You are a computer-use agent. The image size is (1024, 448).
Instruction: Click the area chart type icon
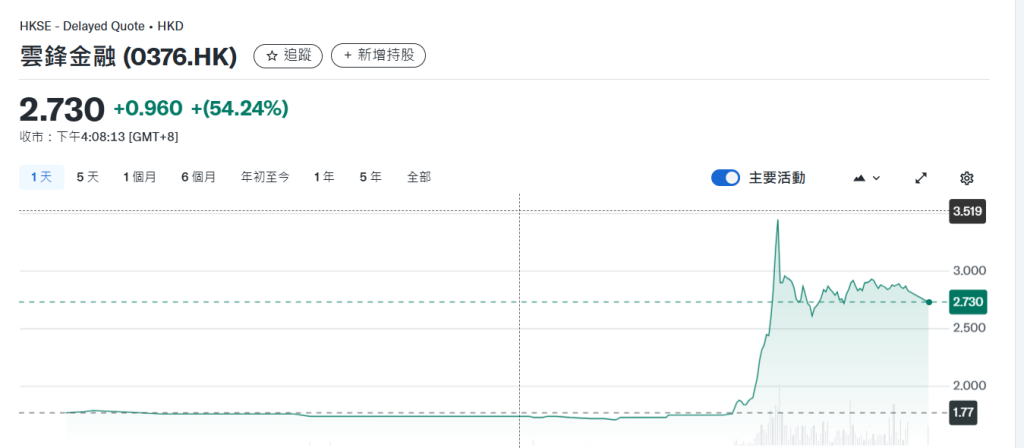[859, 178]
